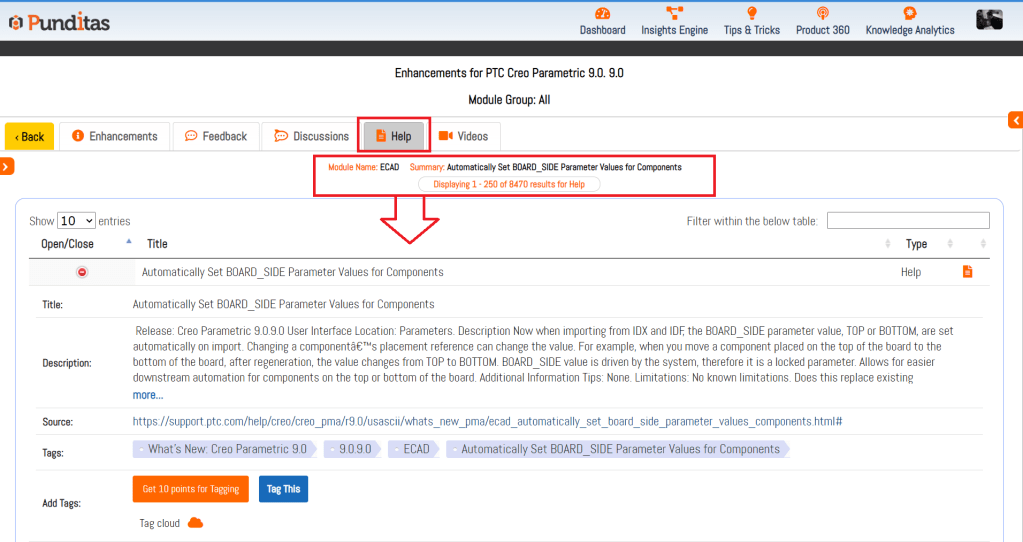Viewport: 1023px width, 542px height.
Task: Open Tips & Tricks lightbulb icon
Action: tap(751, 14)
